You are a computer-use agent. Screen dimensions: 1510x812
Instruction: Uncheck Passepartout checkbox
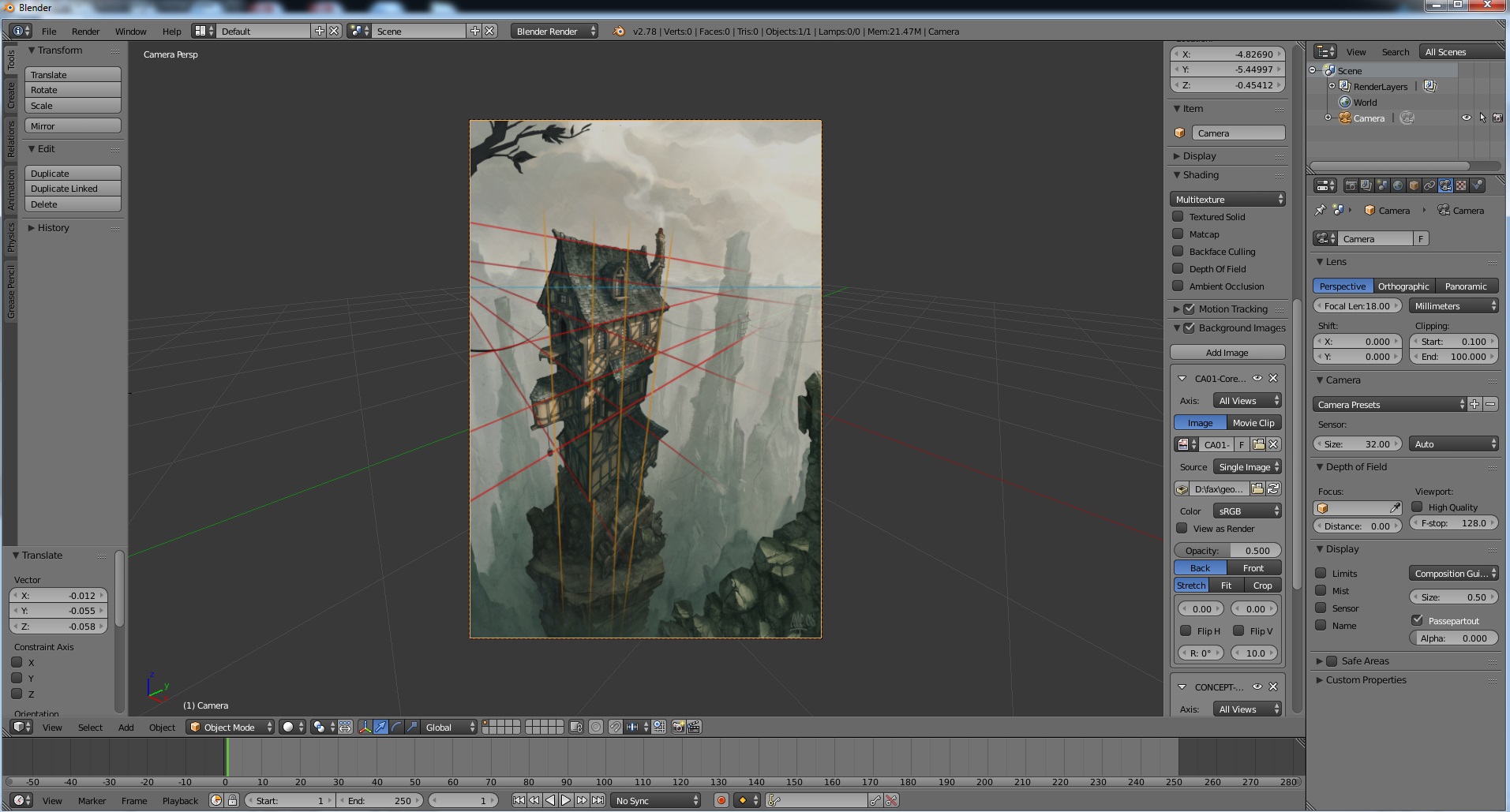pos(1417,620)
